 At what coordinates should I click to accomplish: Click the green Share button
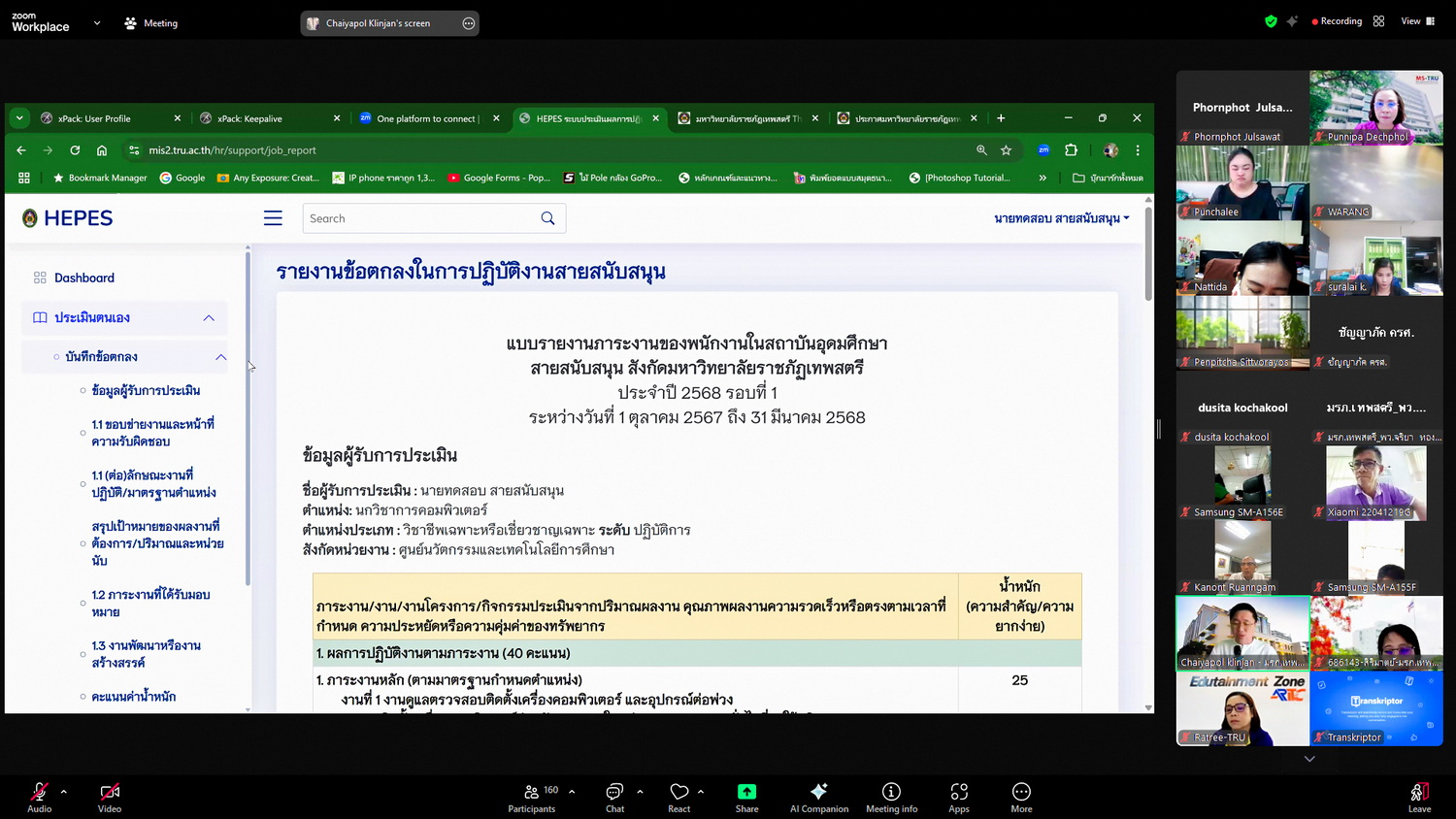click(746, 795)
